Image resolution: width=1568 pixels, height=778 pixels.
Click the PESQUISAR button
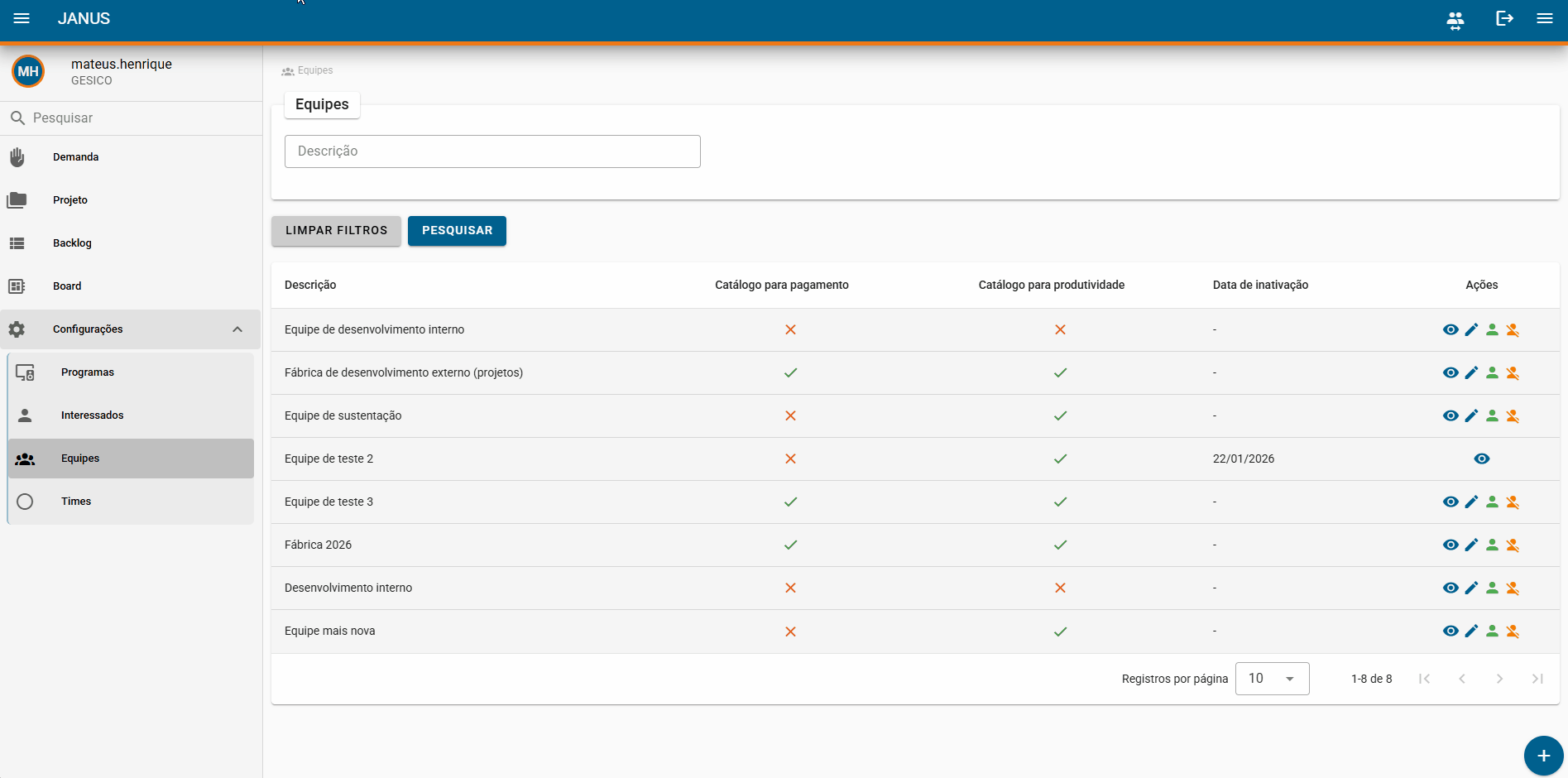(x=457, y=231)
